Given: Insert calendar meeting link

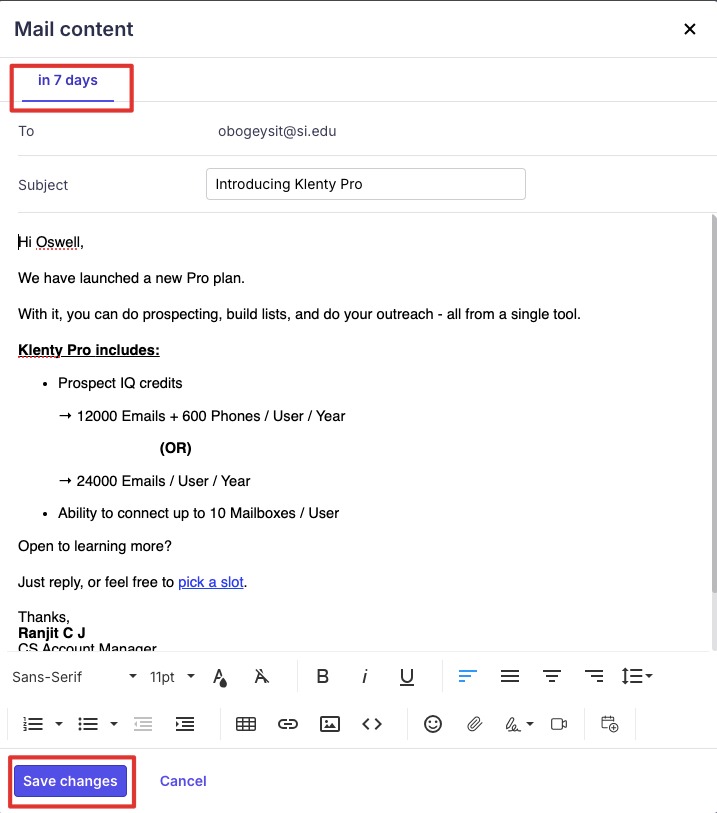Looking at the screenshot, I should pyautogui.click(x=610, y=724).
